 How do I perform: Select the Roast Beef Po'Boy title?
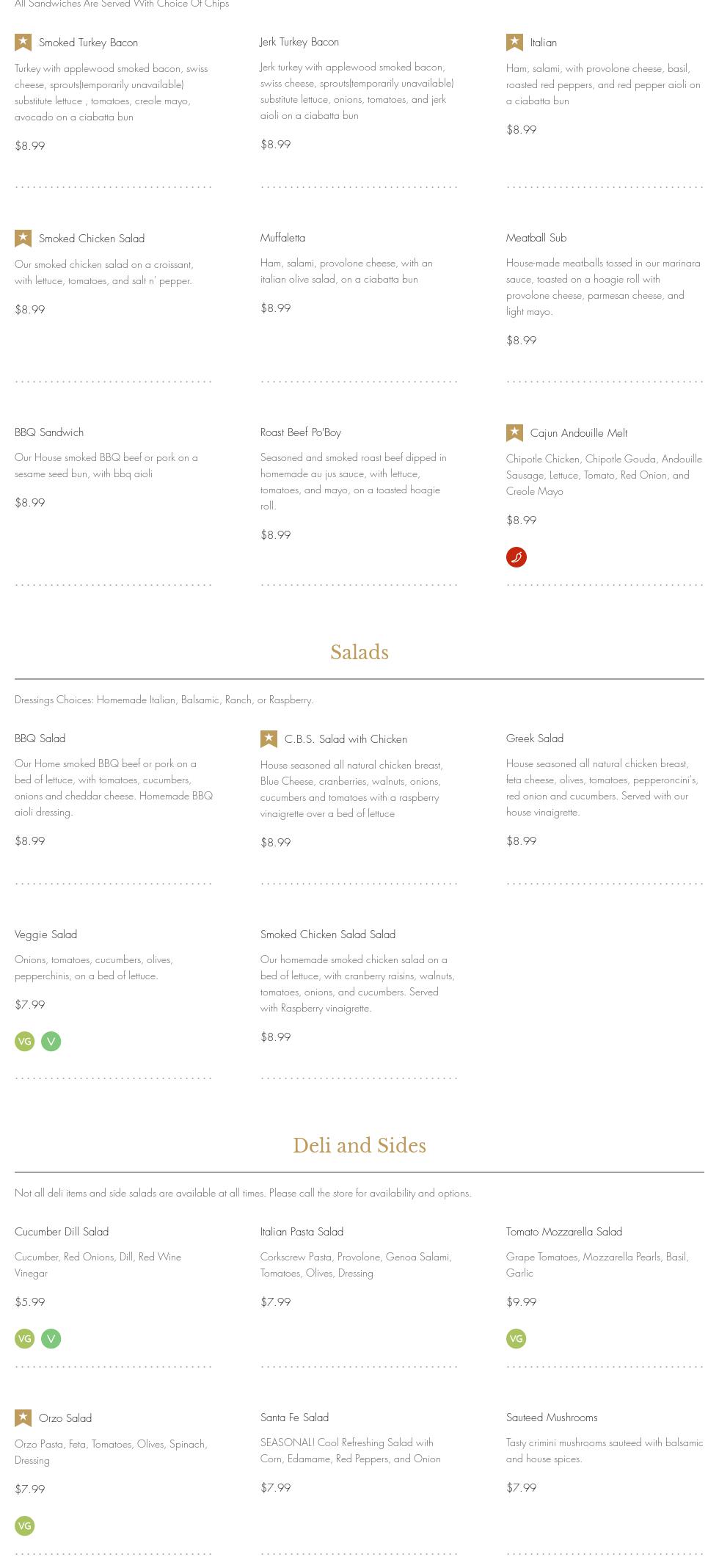point(301,432)
